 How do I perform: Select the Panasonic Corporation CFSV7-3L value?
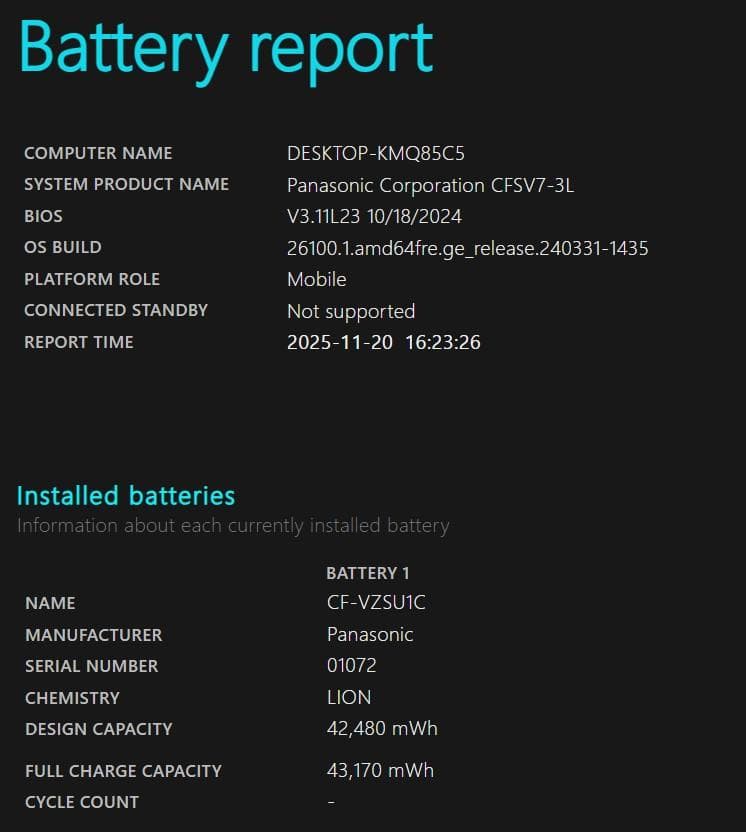point(430,185)
